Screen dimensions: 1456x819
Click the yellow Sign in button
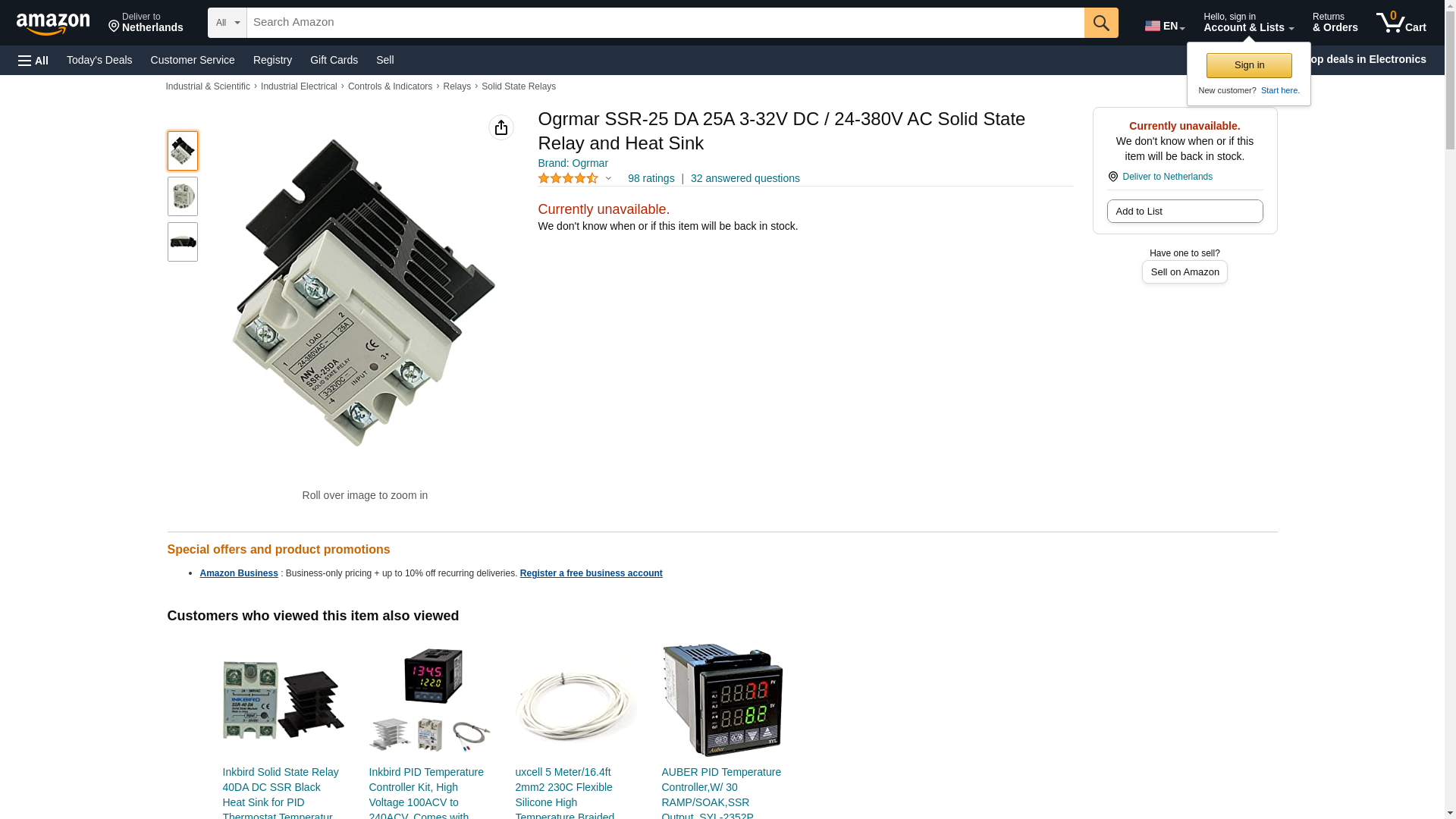[1249, 65]
